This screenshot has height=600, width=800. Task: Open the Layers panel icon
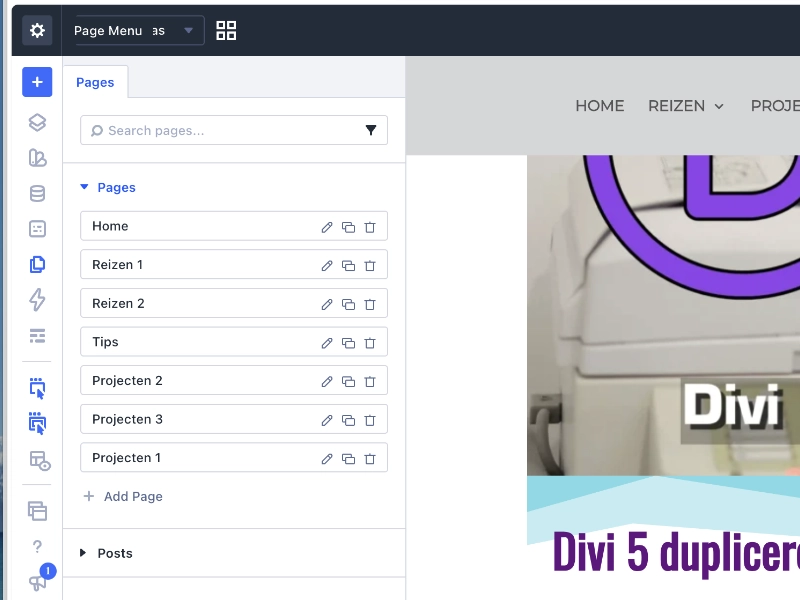[37, 122]
